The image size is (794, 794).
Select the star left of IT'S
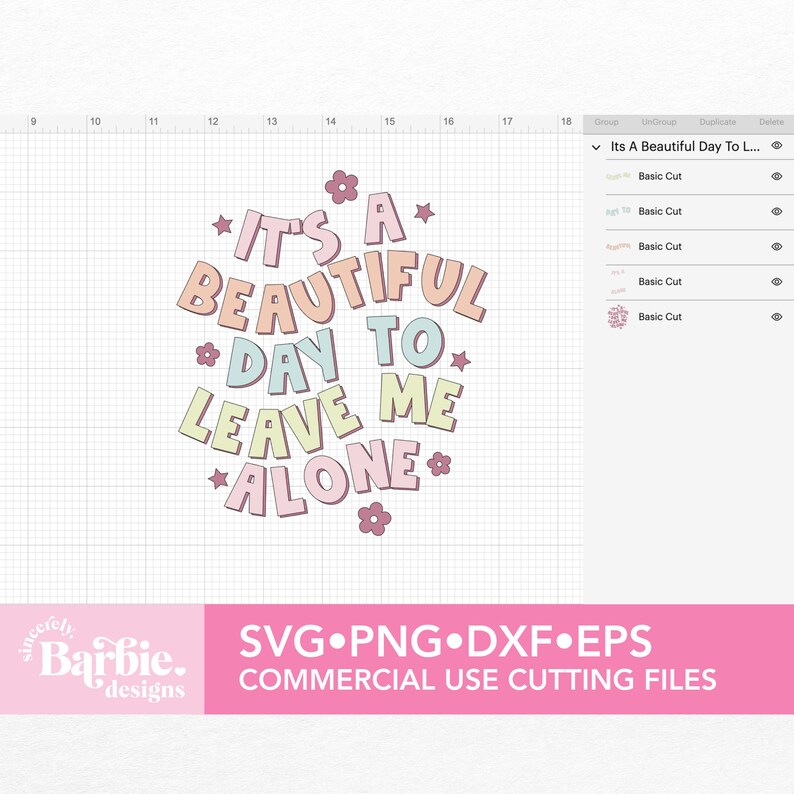pos(222,224)
